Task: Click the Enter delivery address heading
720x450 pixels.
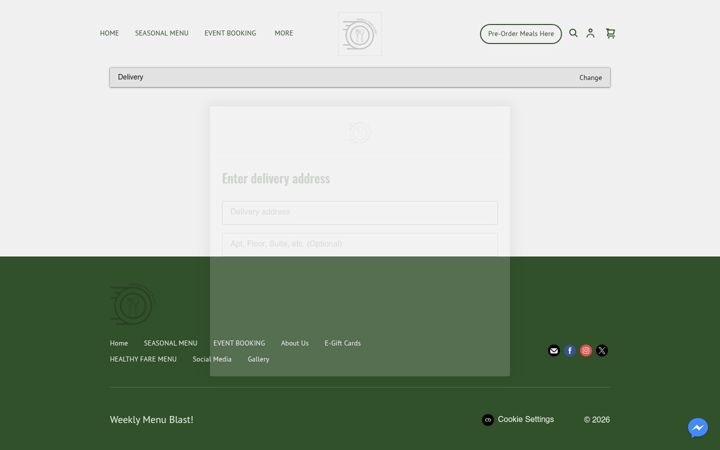Action: (x=276, y=178)
